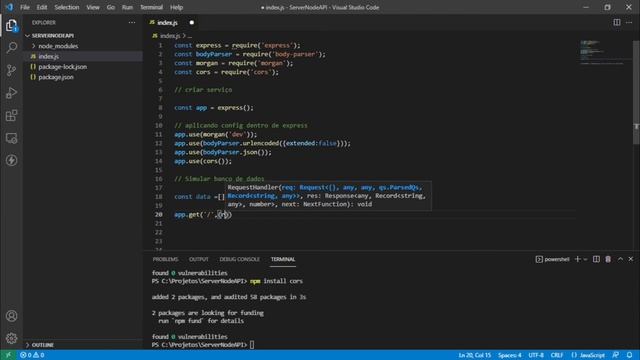Click in the terminal prompt line
640x360 pixels.
pos(203,345)
